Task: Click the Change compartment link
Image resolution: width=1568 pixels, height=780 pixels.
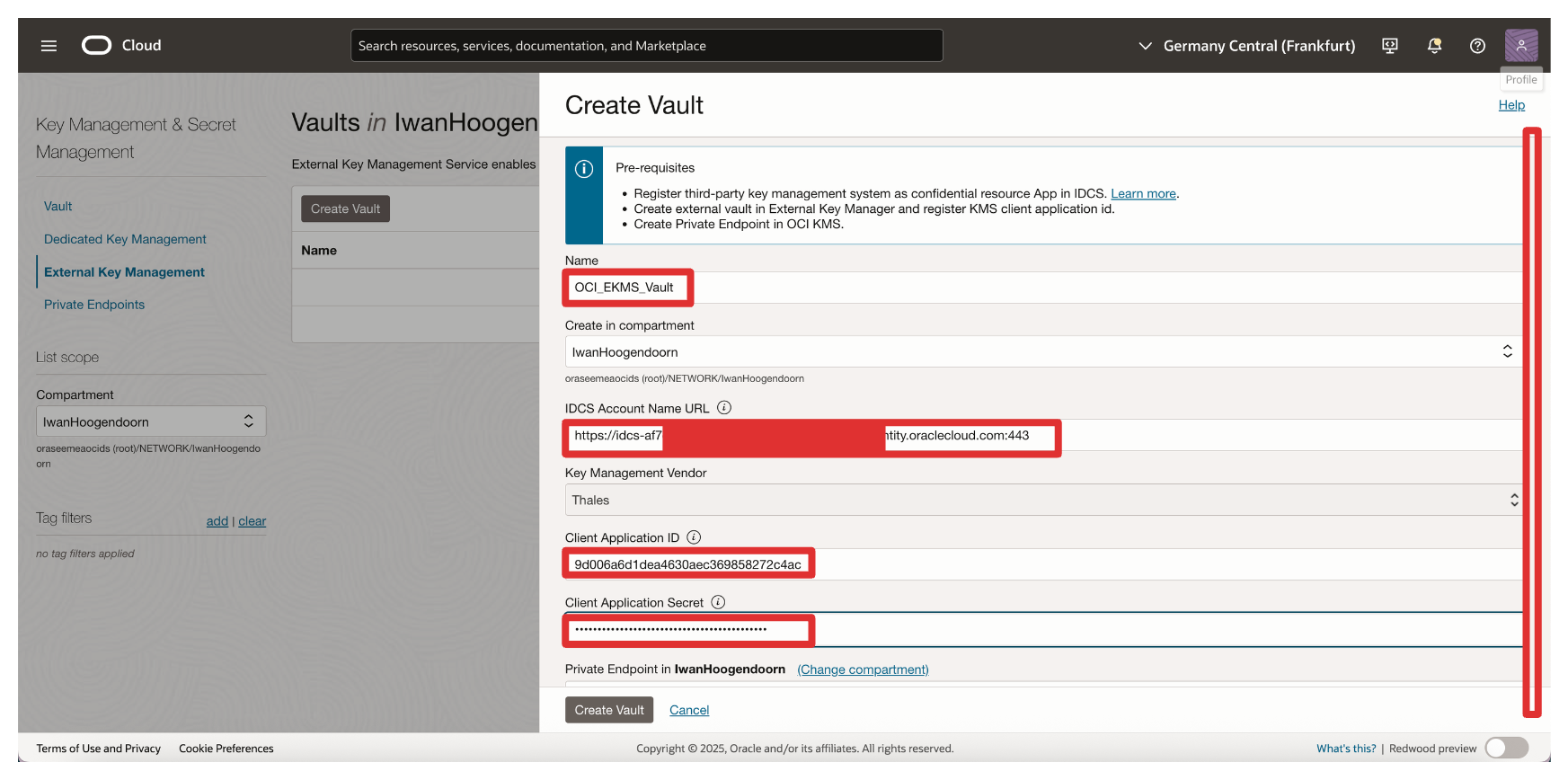Action: tap(863, 669)
